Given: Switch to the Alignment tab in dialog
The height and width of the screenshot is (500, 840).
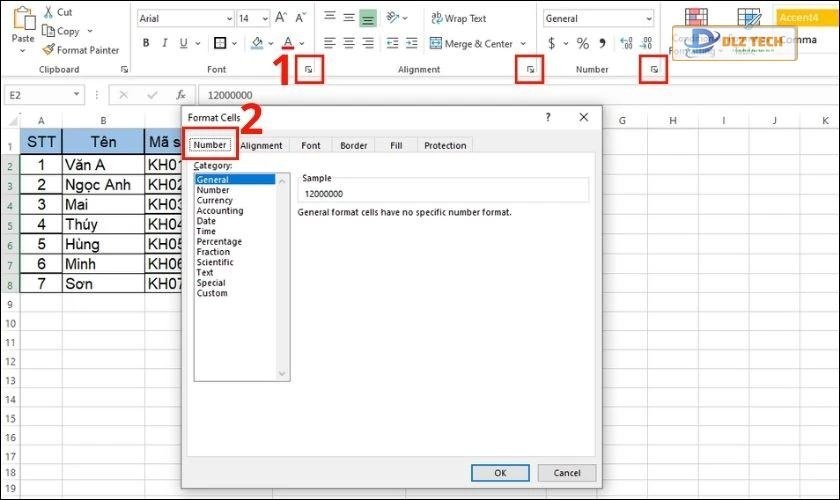Looking at the screenshot, I should (x=261, y=145).
